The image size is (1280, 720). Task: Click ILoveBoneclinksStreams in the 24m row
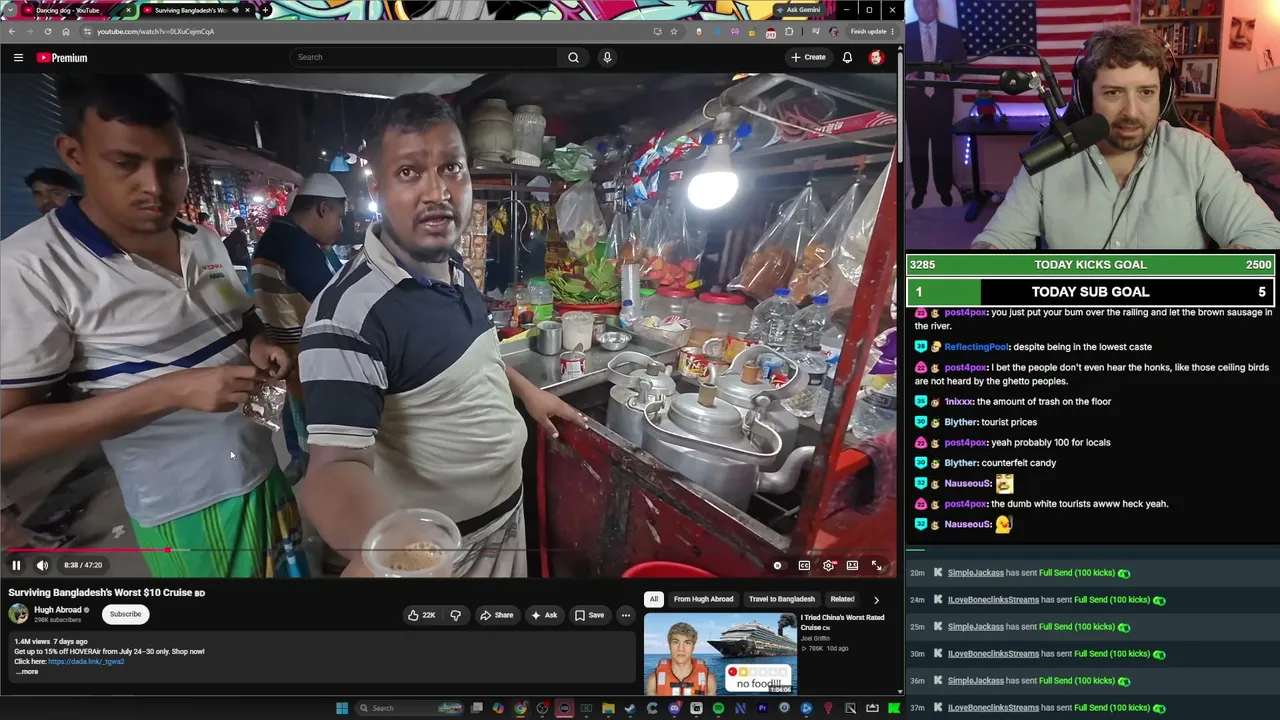point(993,600)
